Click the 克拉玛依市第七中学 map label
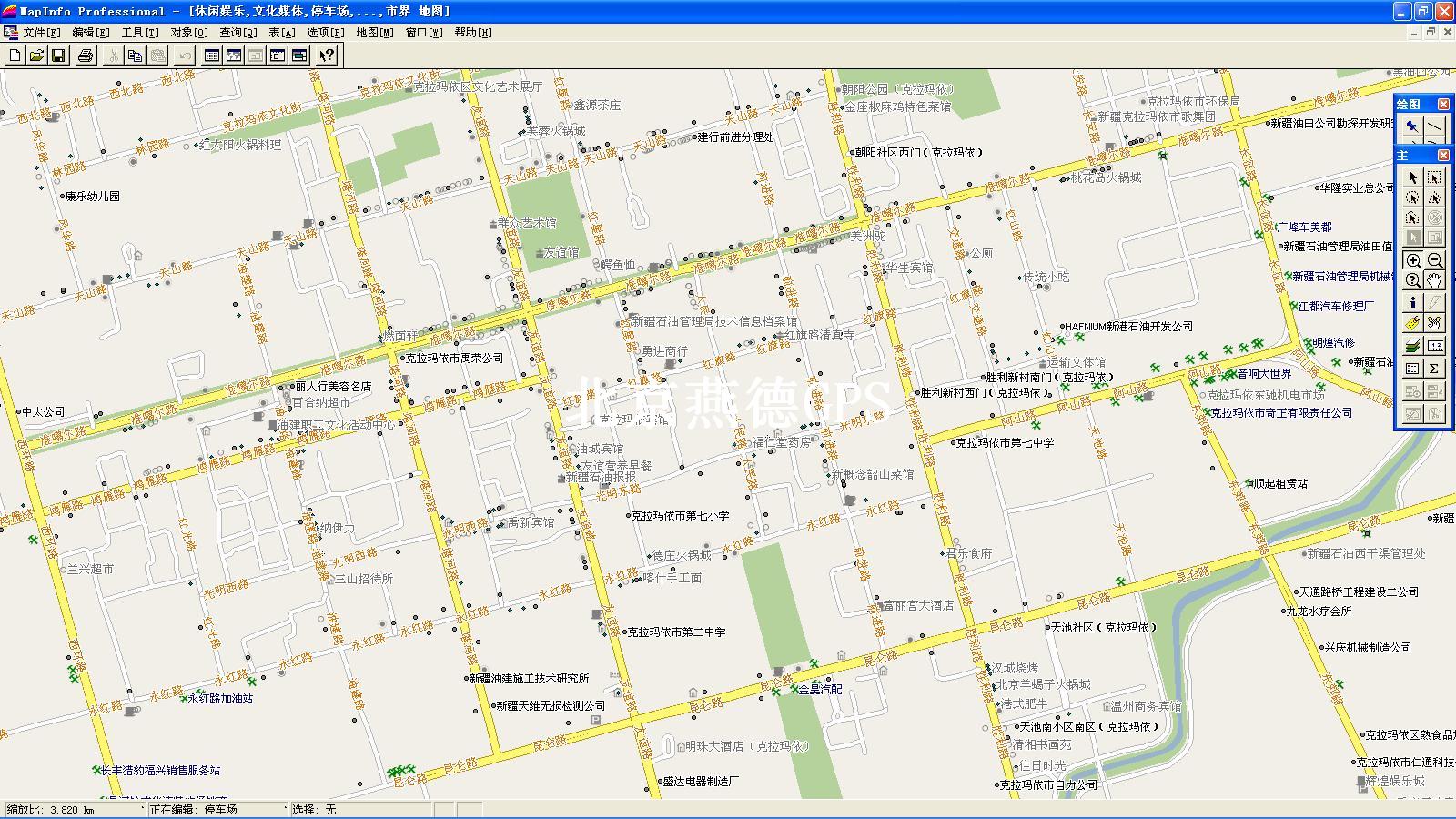 coord(1006,443)
